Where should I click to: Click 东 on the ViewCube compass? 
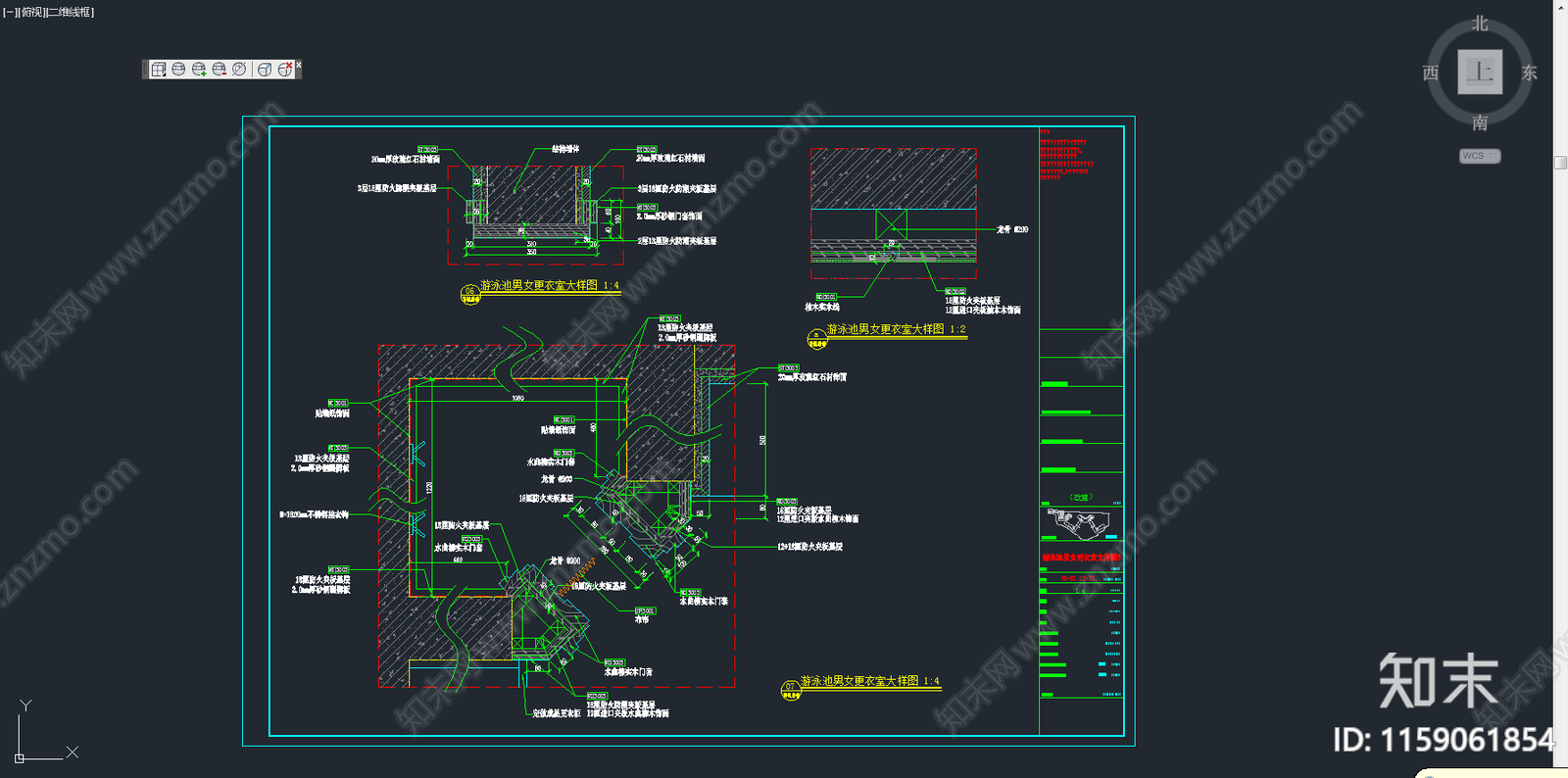pos(1529,73)
